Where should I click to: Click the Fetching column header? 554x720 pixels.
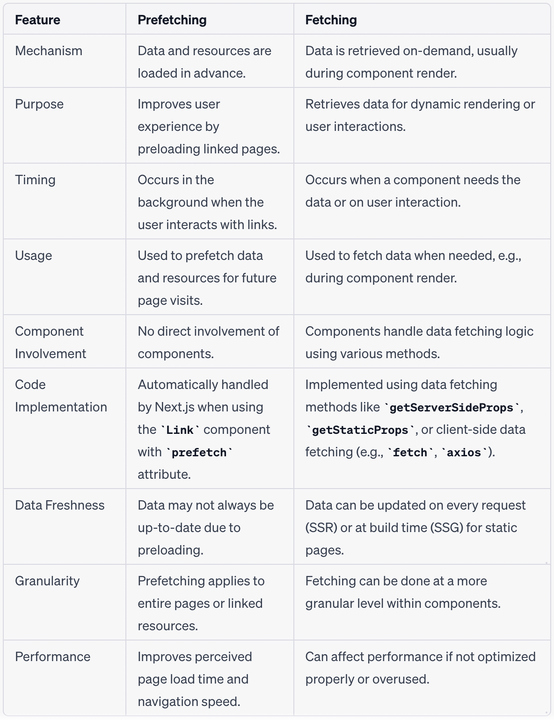(331, 20)
